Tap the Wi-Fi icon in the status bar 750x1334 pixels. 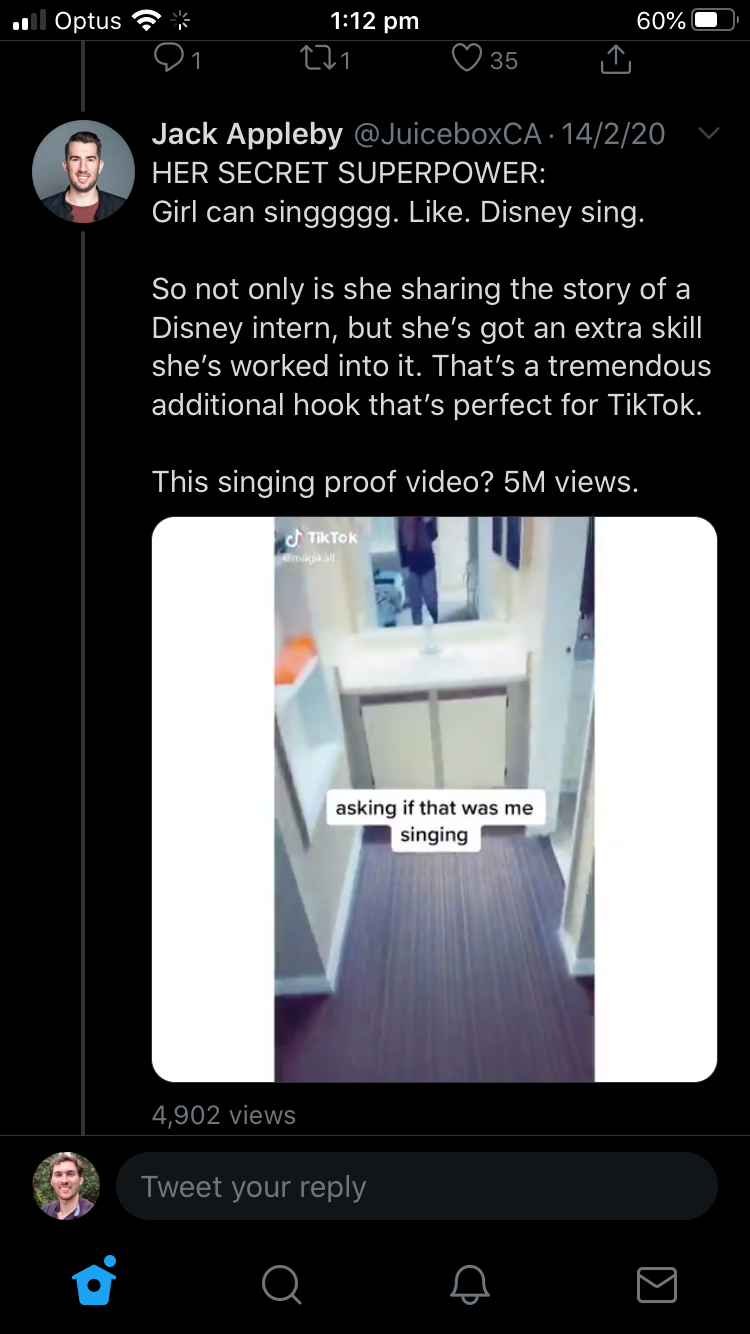click(146, 20)
